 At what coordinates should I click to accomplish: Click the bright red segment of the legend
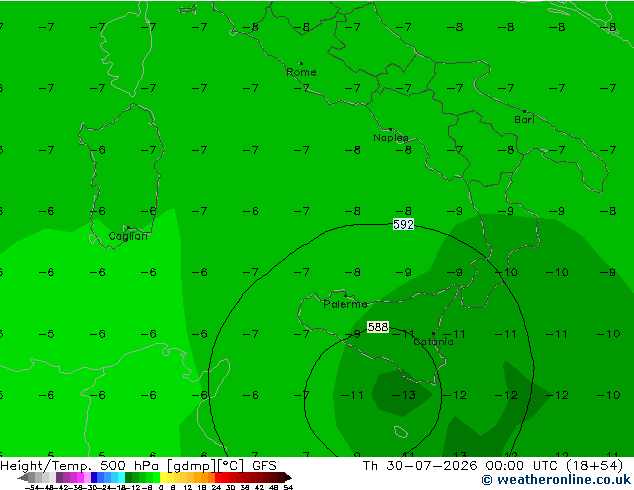(218, 477)
